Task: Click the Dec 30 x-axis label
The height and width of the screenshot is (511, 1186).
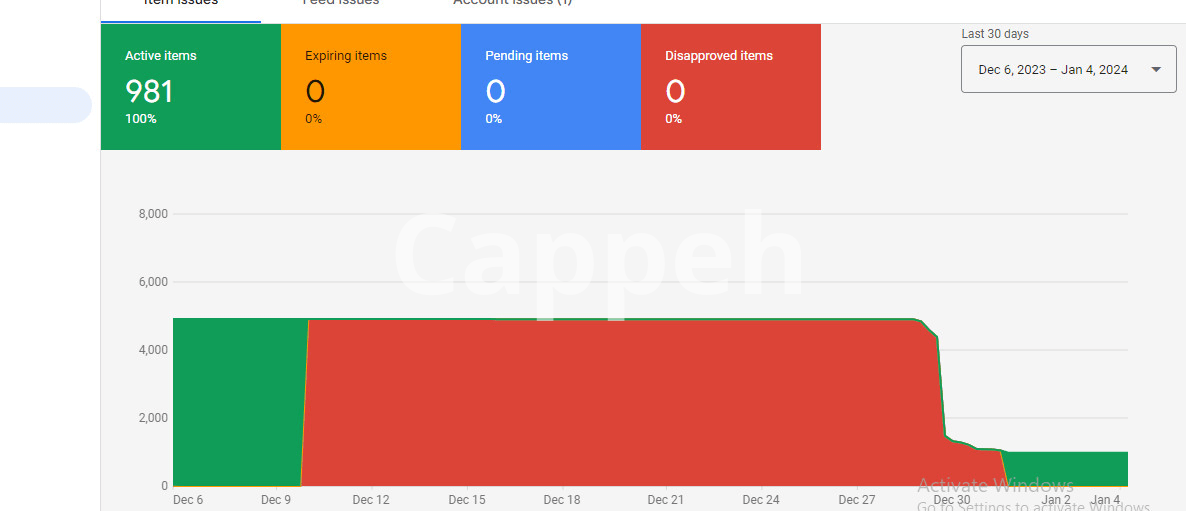Action: coord(951,500)
